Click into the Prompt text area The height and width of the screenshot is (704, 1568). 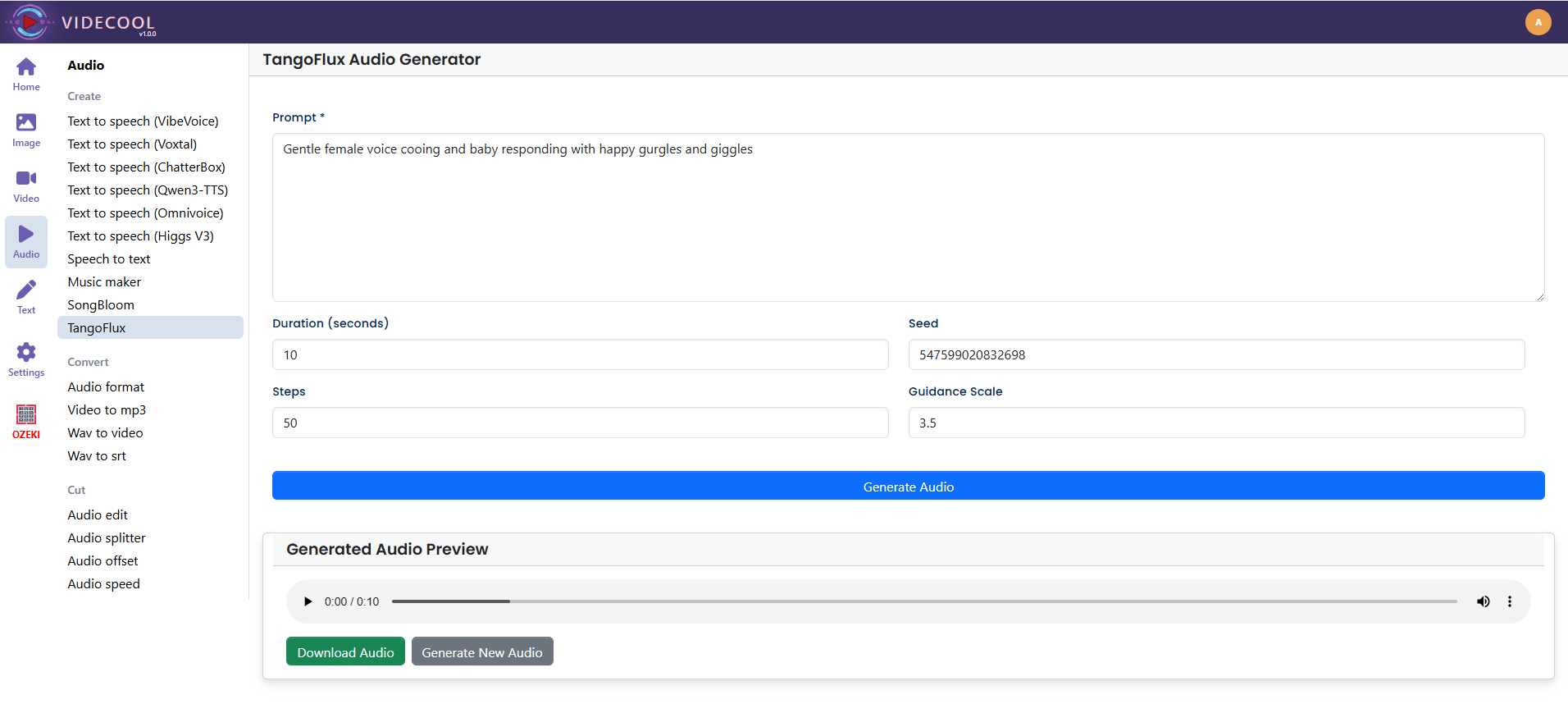tap(908, 217)
